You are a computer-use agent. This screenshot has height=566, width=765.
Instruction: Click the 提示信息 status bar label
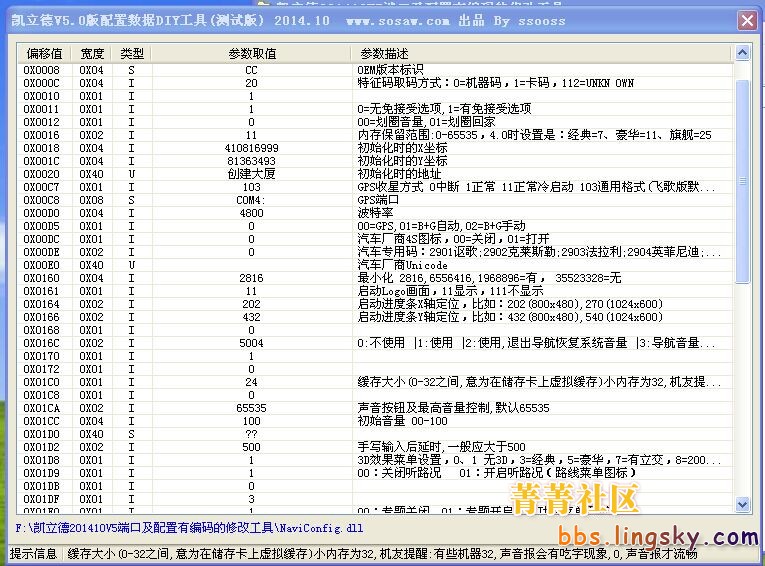point(33,554)
